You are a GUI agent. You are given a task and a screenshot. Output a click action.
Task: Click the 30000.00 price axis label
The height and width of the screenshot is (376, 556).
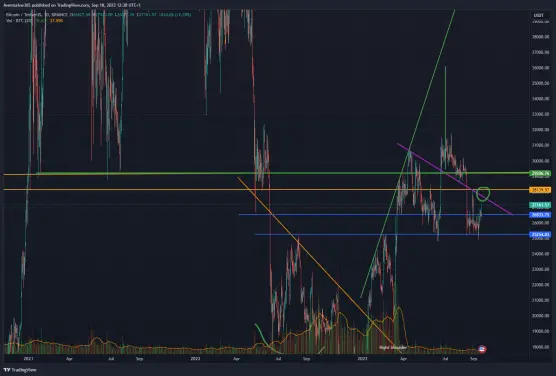[x=541, y=161]
